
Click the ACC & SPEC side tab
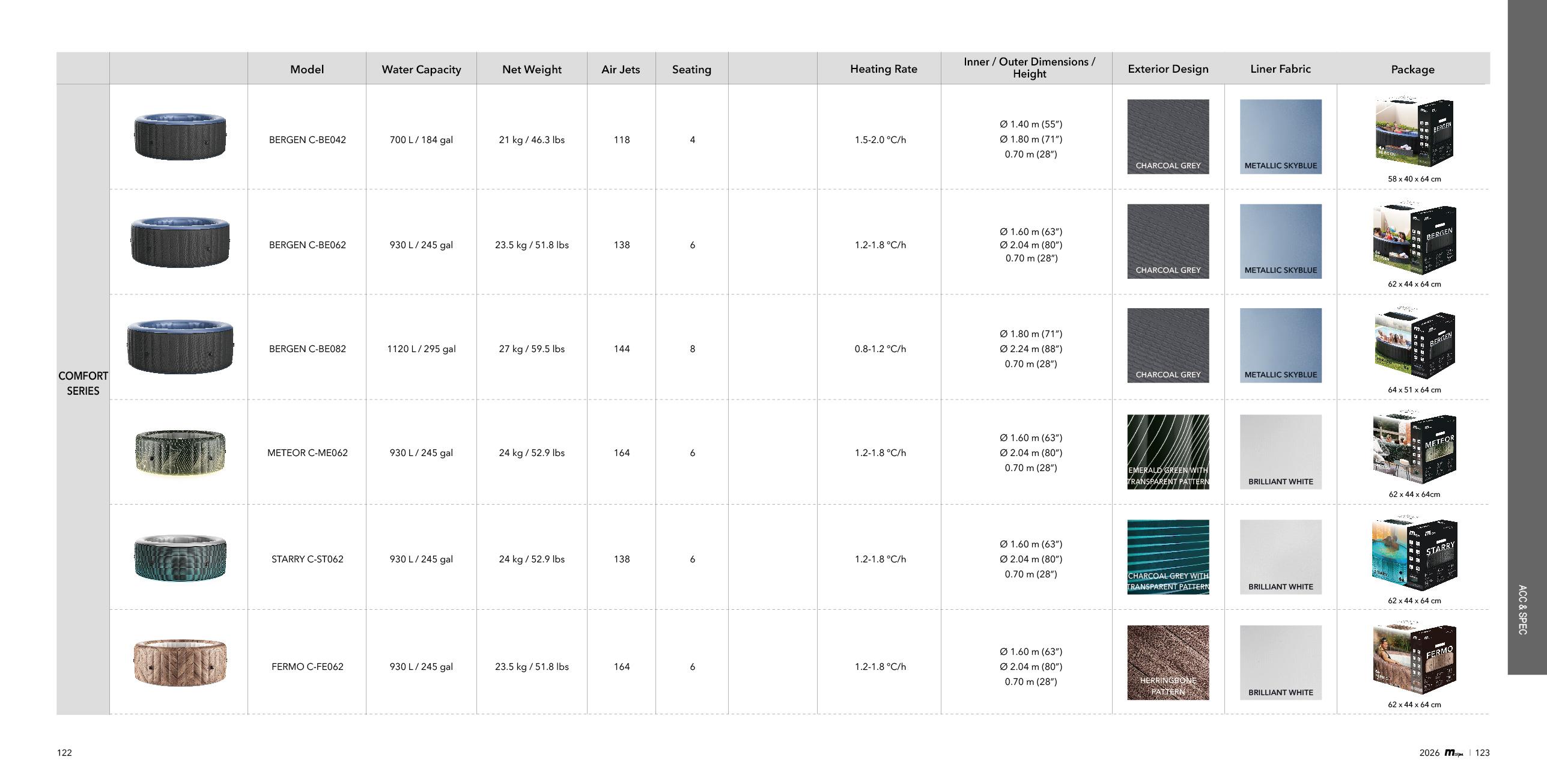(x=1522, y=610)
